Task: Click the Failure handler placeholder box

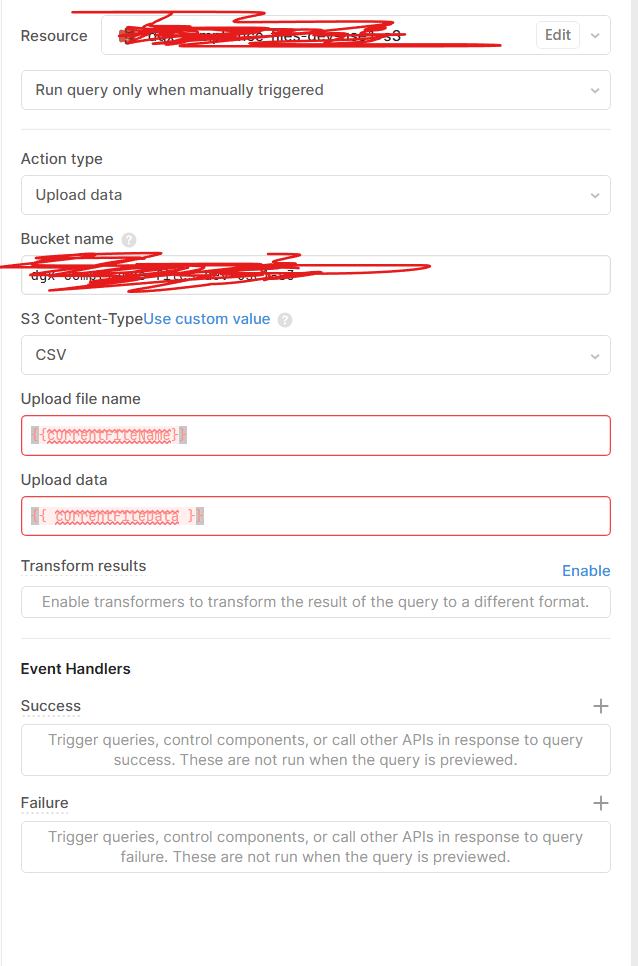Action: 315,847
